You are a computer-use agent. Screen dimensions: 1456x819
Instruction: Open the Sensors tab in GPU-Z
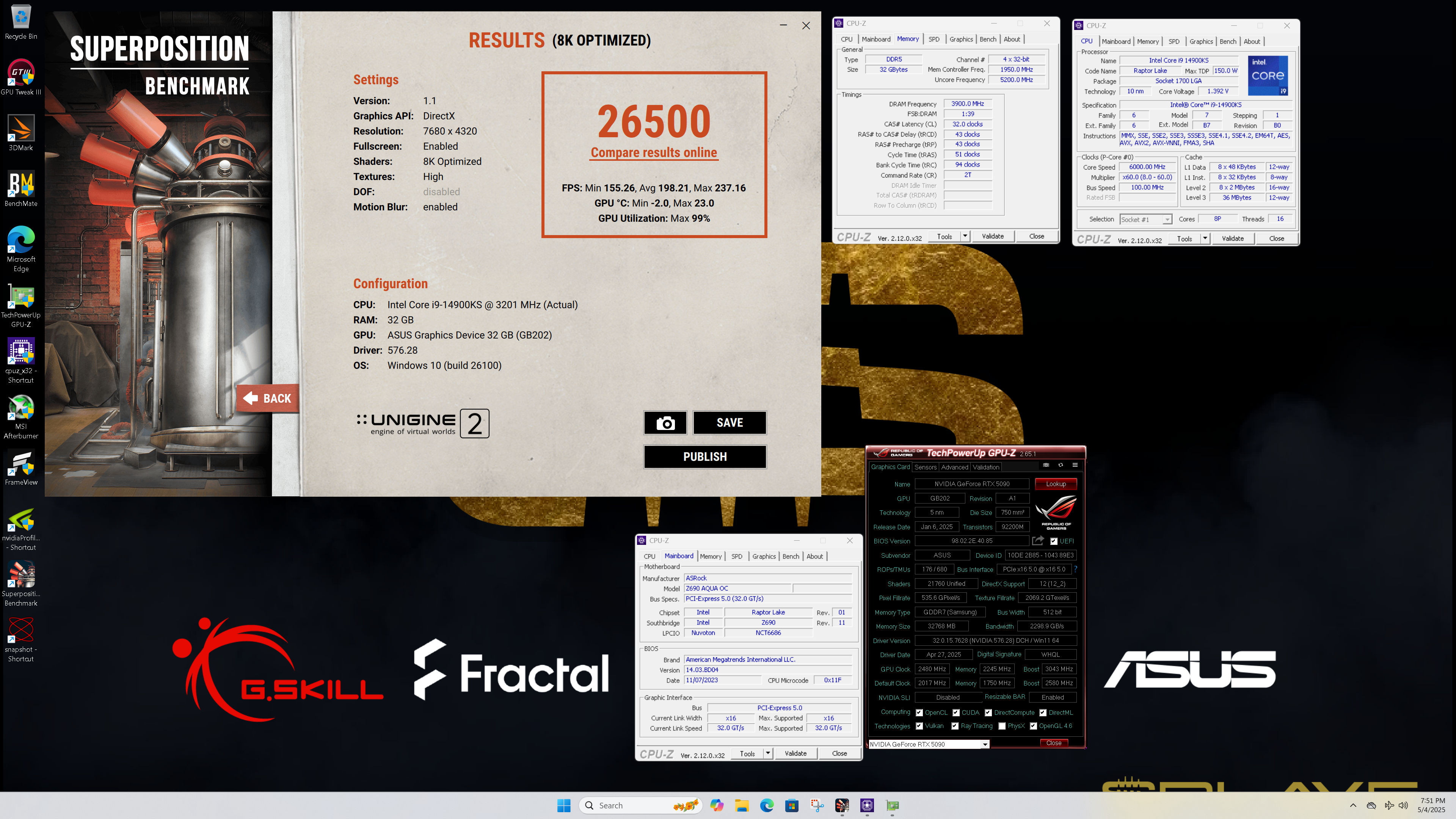pyautogui.click(x=925, y=467)
